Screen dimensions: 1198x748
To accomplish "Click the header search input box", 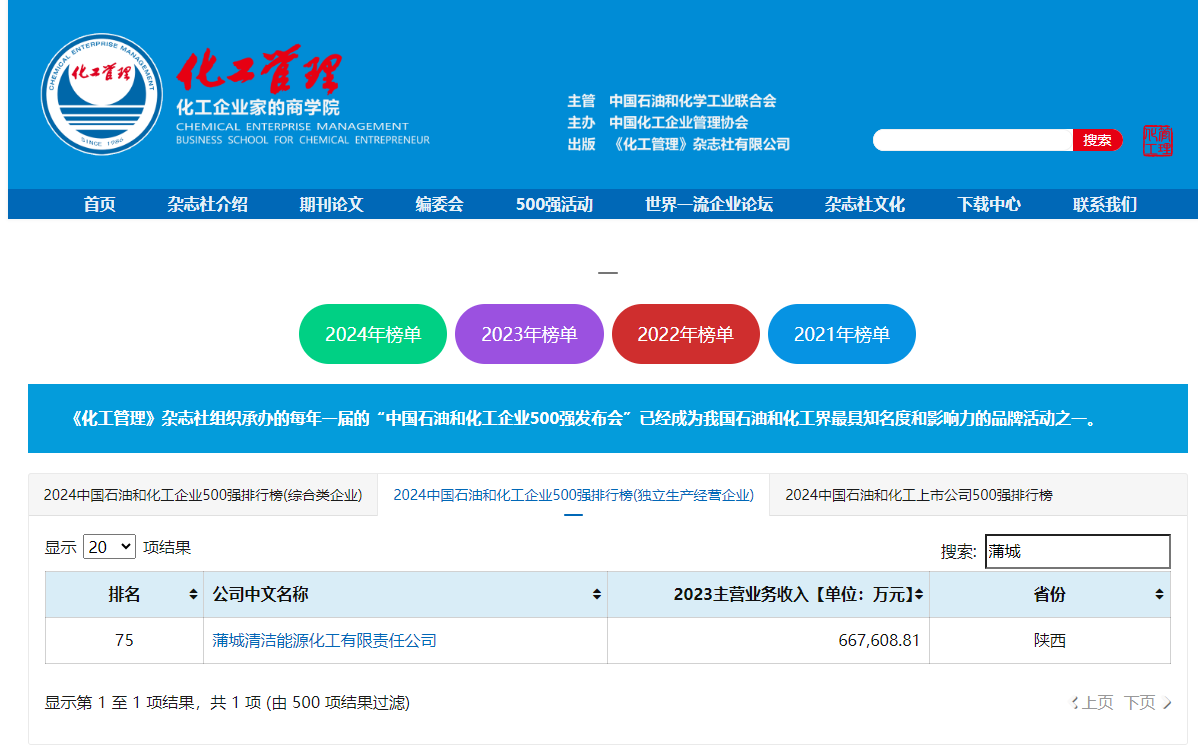I will coord(972,140).
